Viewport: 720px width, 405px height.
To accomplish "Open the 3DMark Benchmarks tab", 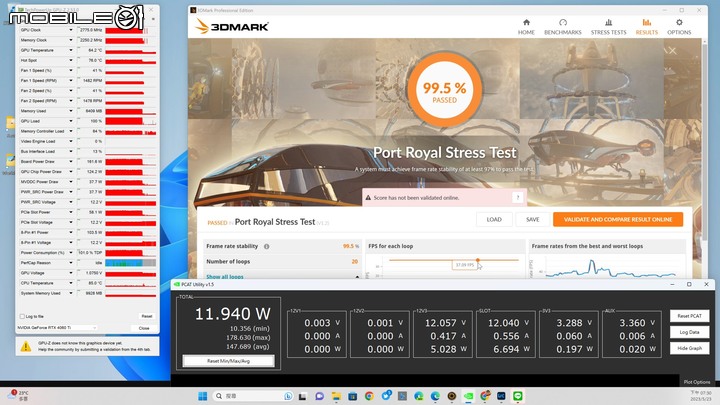I will pos(562,27).
